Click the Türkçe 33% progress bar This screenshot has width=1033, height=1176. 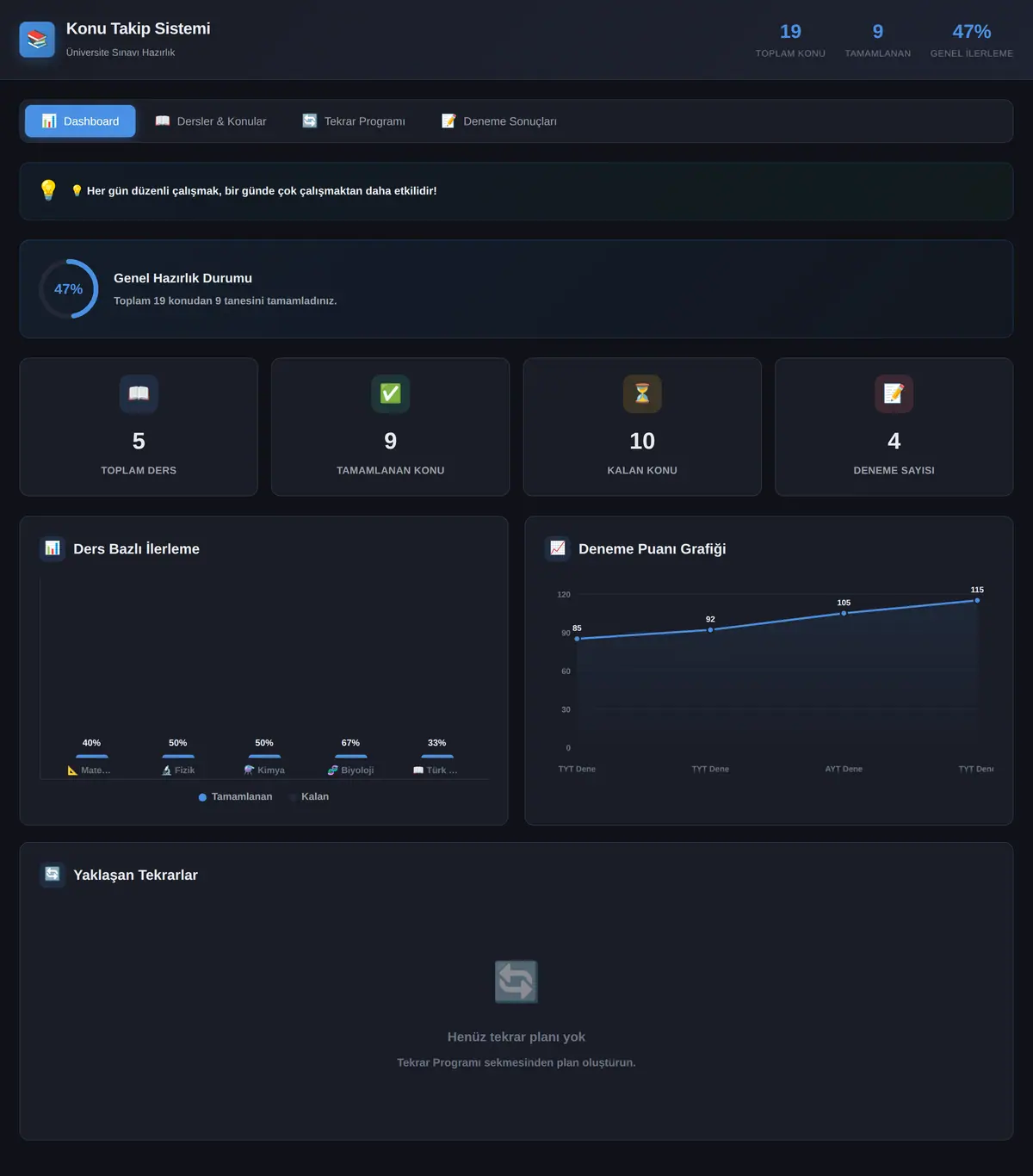pyautogui.click(x=437, y=756)
